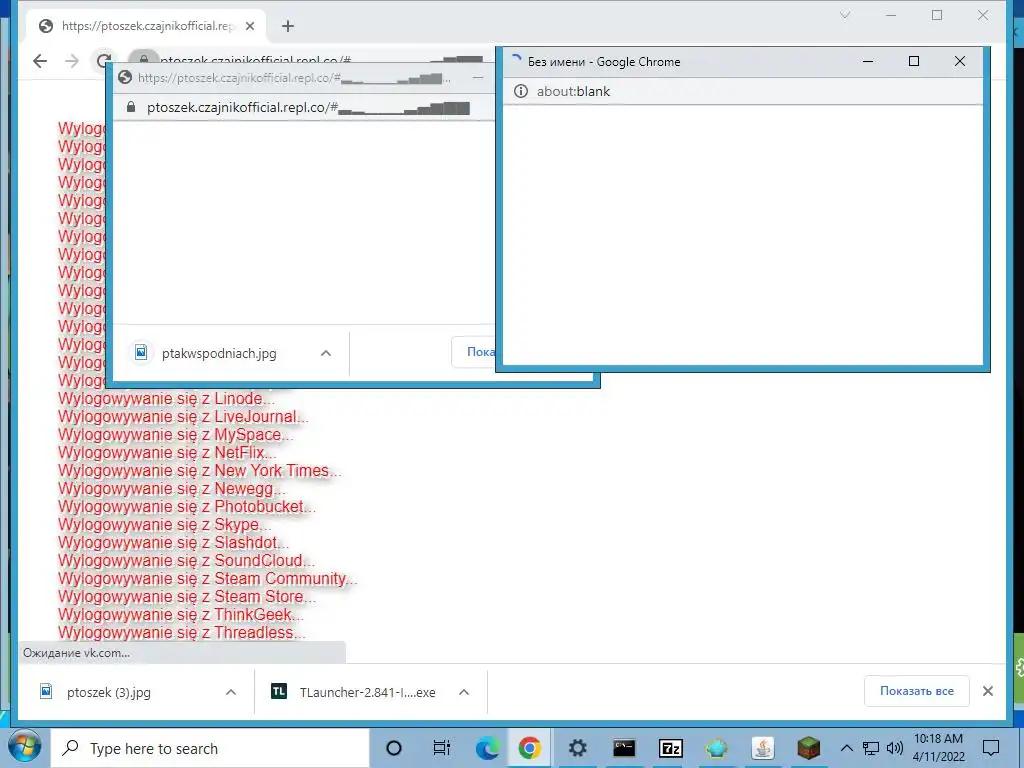Click text Wylogowywanie się z SoundCloud

tap(186, 560)
